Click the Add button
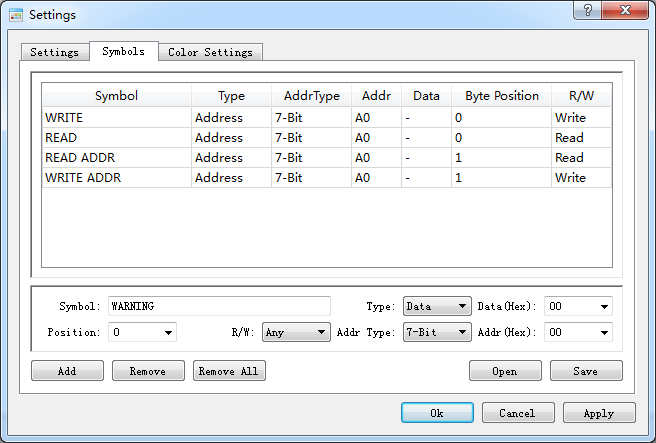The image size is (656, 443). coord(67,371)
